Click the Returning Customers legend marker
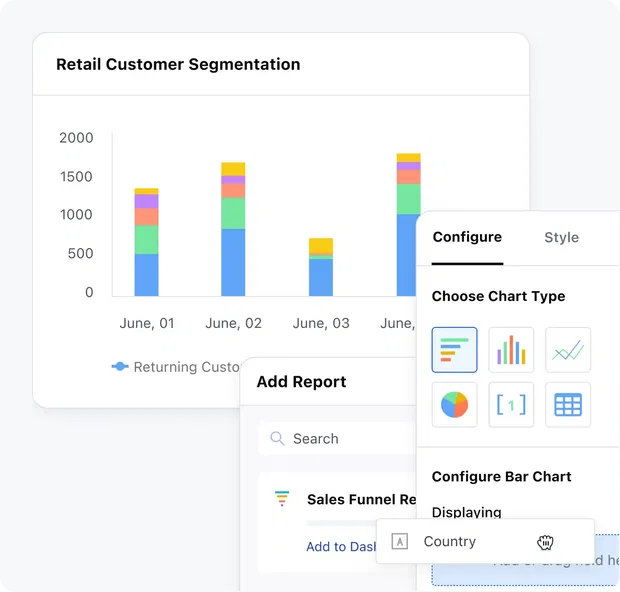Viewport: 620px width, 592px height. coord(120,367)
